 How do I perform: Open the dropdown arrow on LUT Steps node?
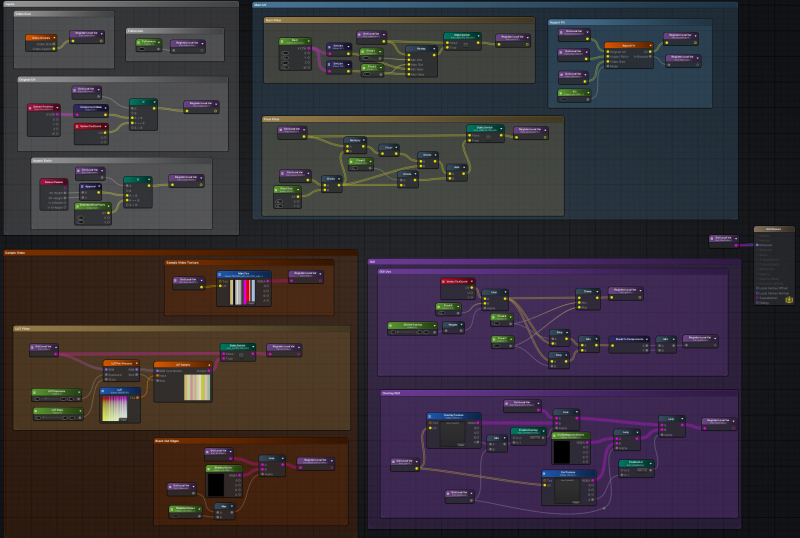point(82,413)
